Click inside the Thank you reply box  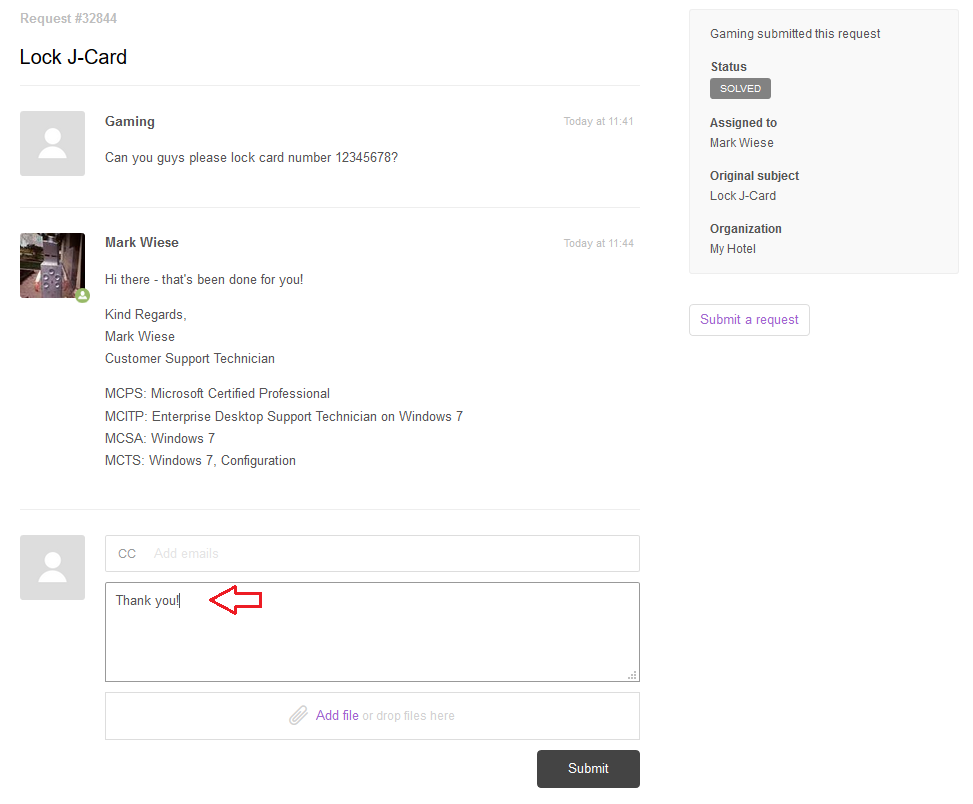click(x=372, y=632)
